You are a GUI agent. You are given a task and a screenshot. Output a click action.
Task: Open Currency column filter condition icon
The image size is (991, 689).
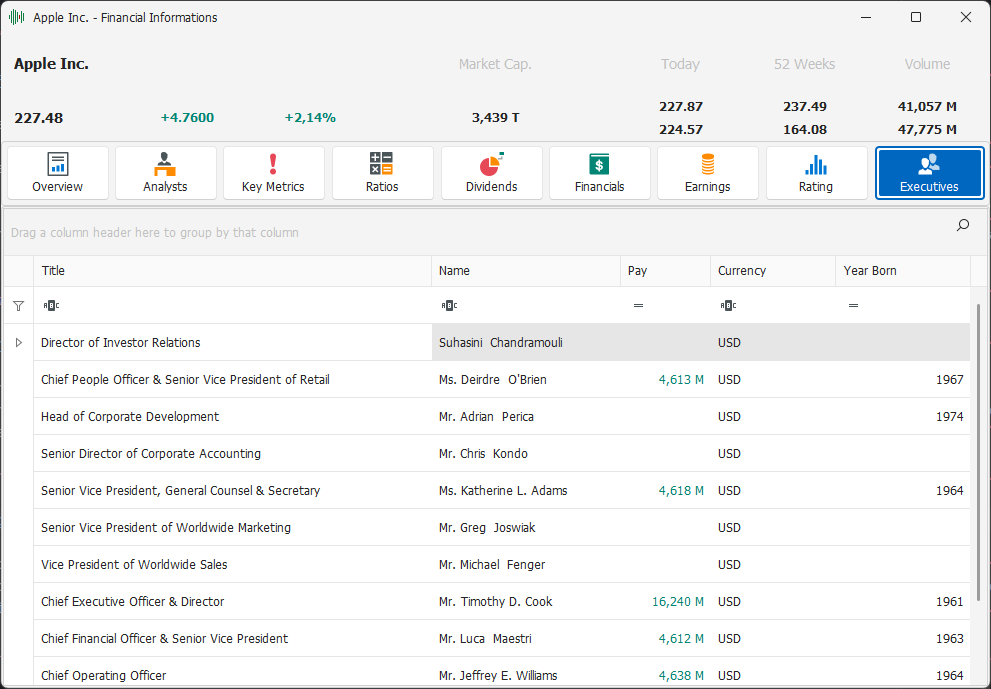(x=727, y=306)
